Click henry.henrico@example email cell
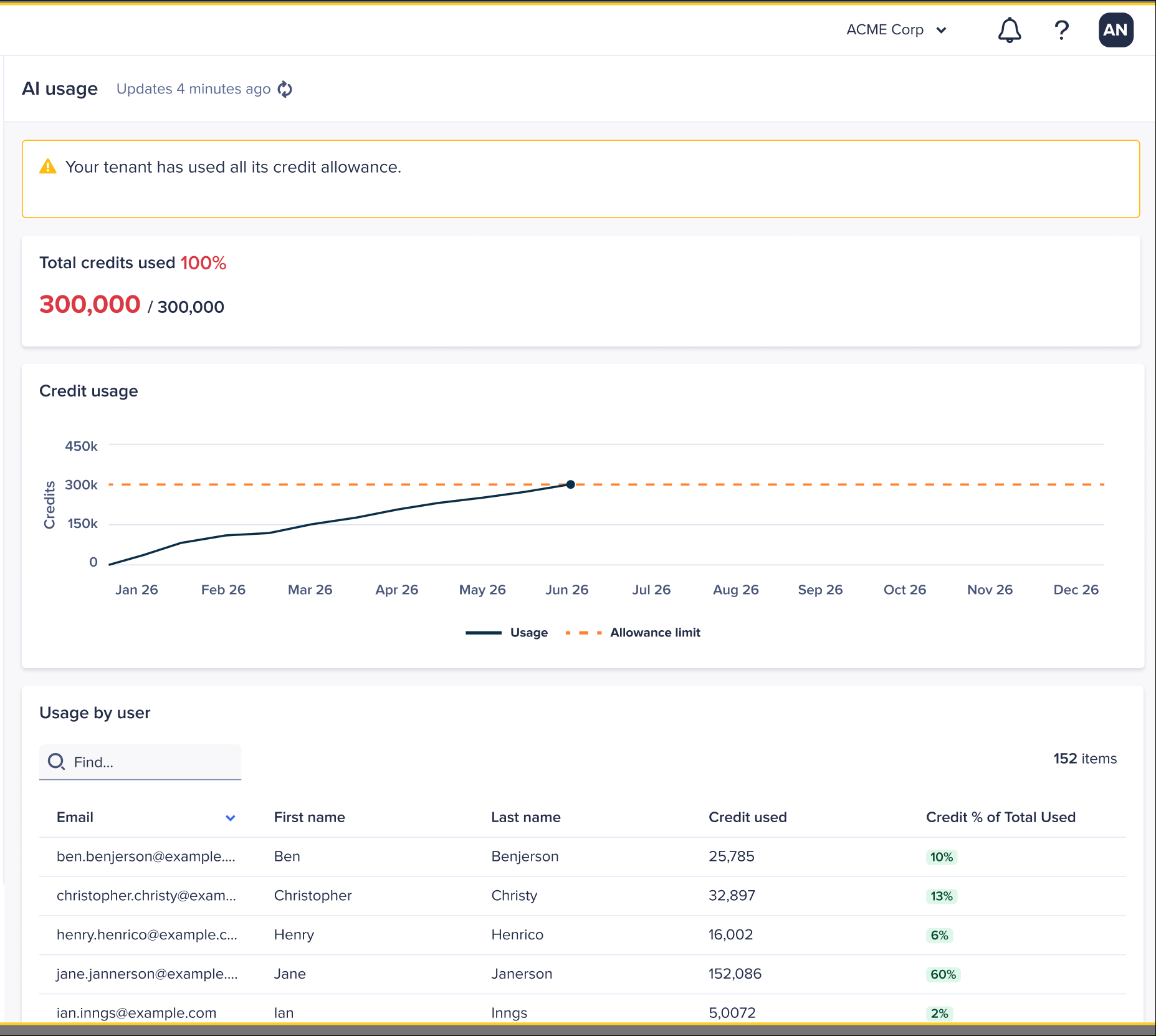 tap(147, 935)
